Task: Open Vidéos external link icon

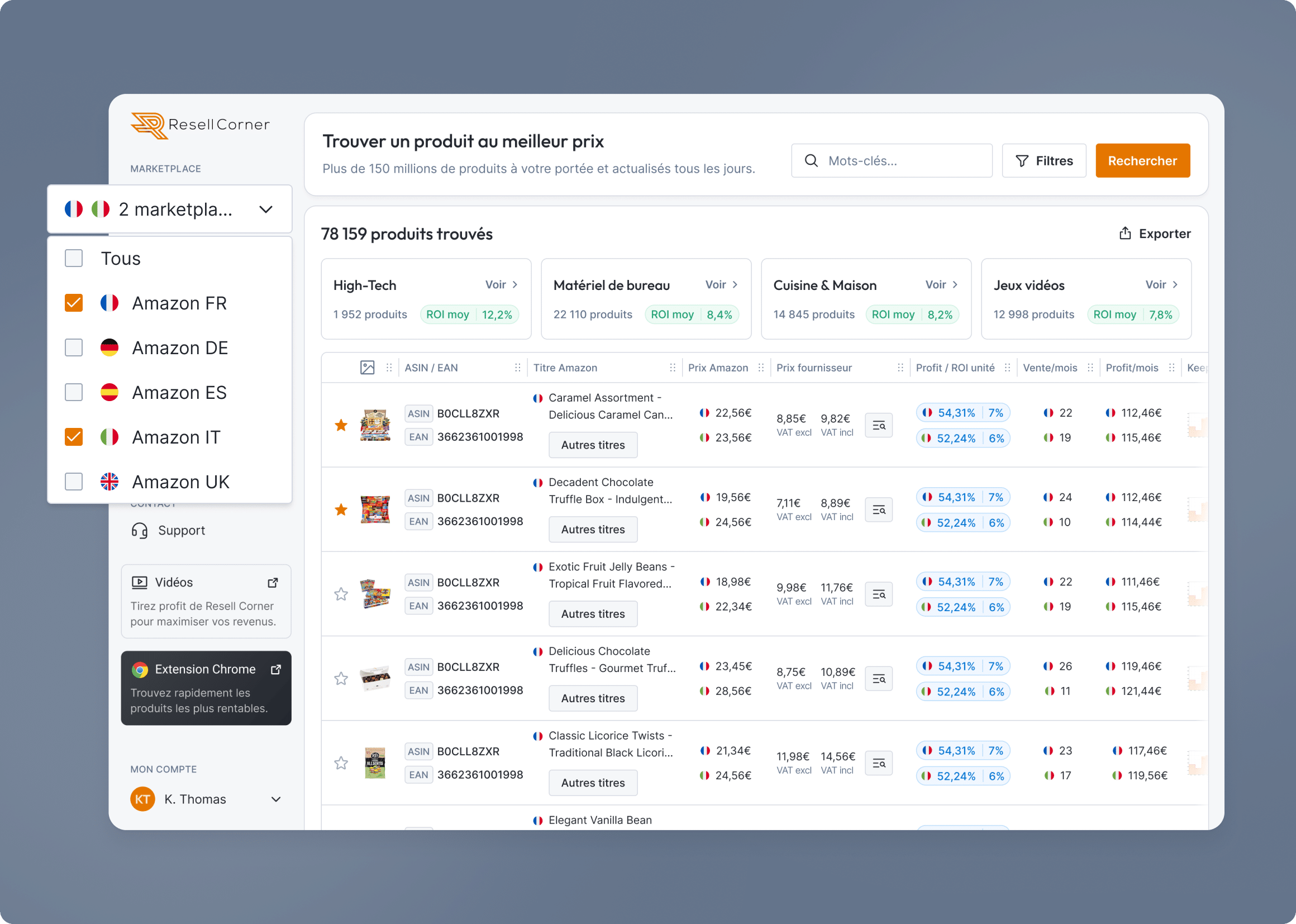Action: 273,582
